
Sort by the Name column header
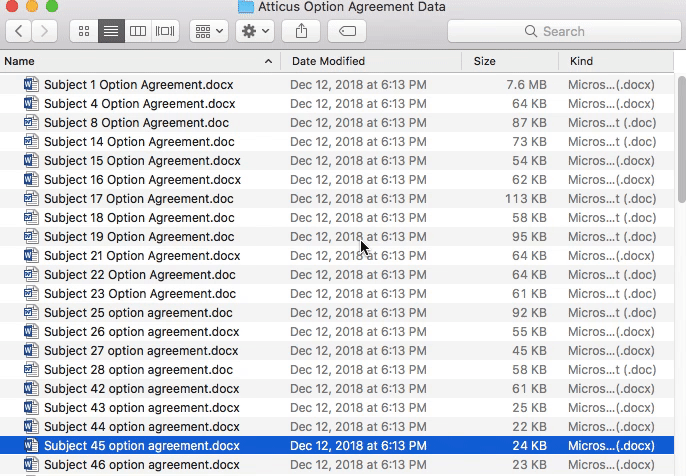point(140,61)
